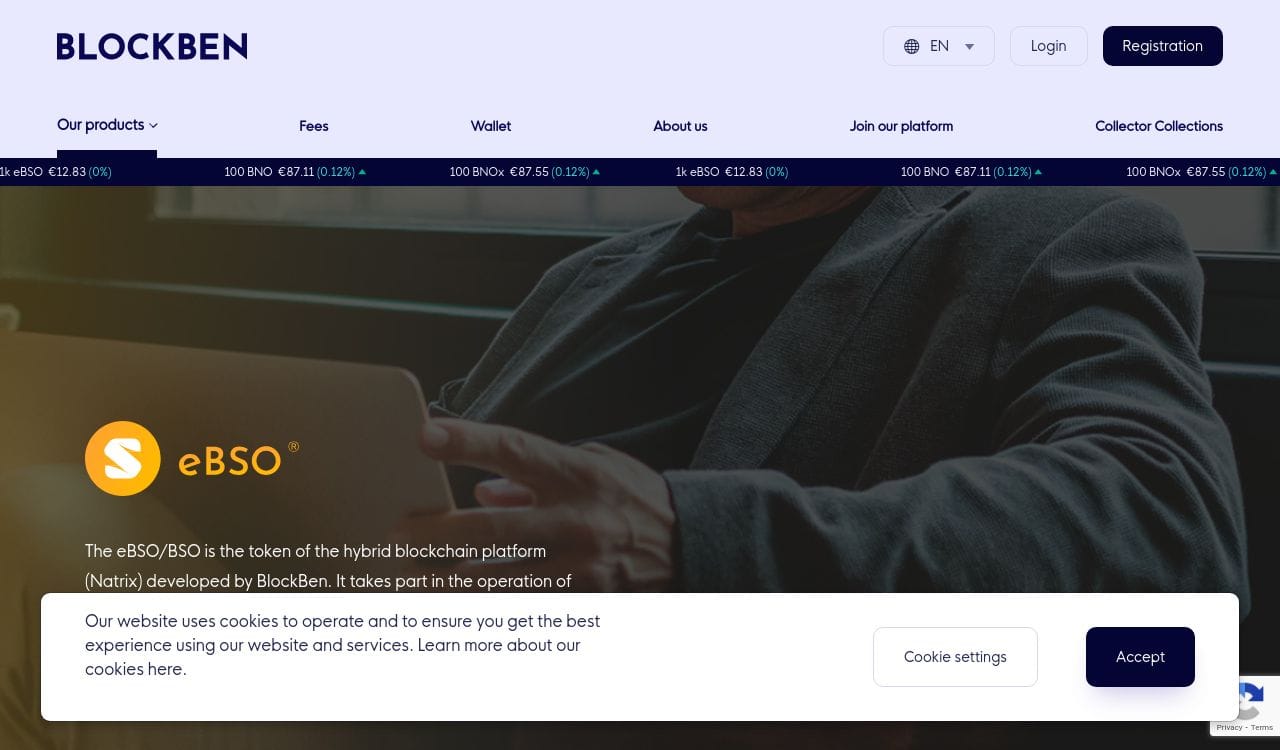1280x750 pixels.
Task: Open the About us page
Action: click(680, 126)
